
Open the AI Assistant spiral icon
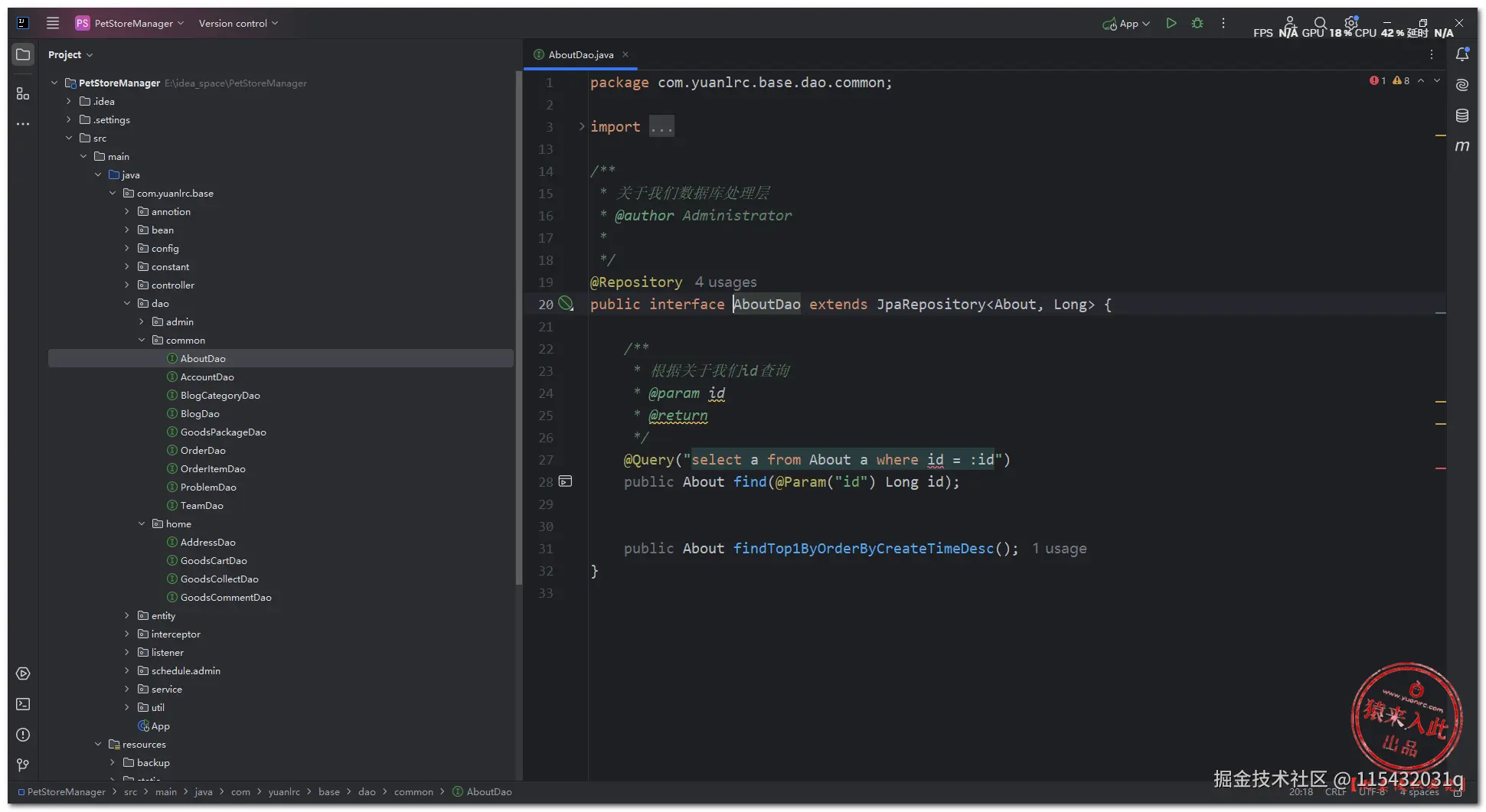click(1462, 85)
